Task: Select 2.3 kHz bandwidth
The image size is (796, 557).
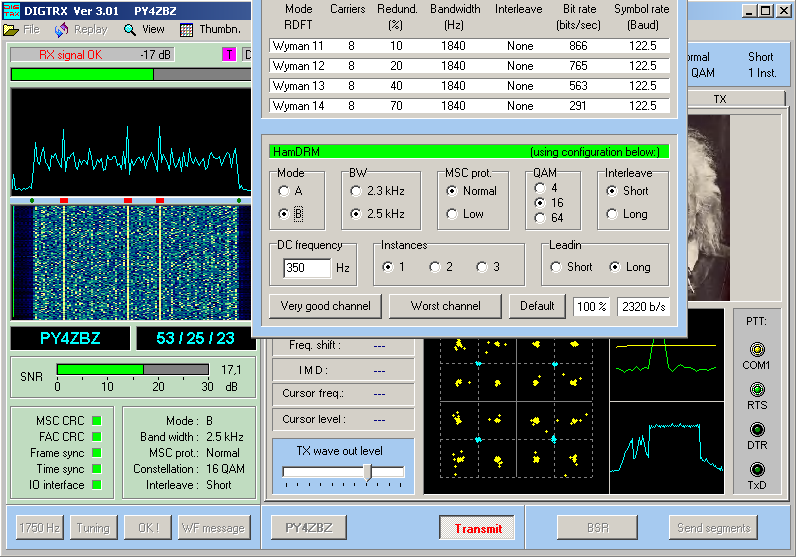Action: point(356,190)
